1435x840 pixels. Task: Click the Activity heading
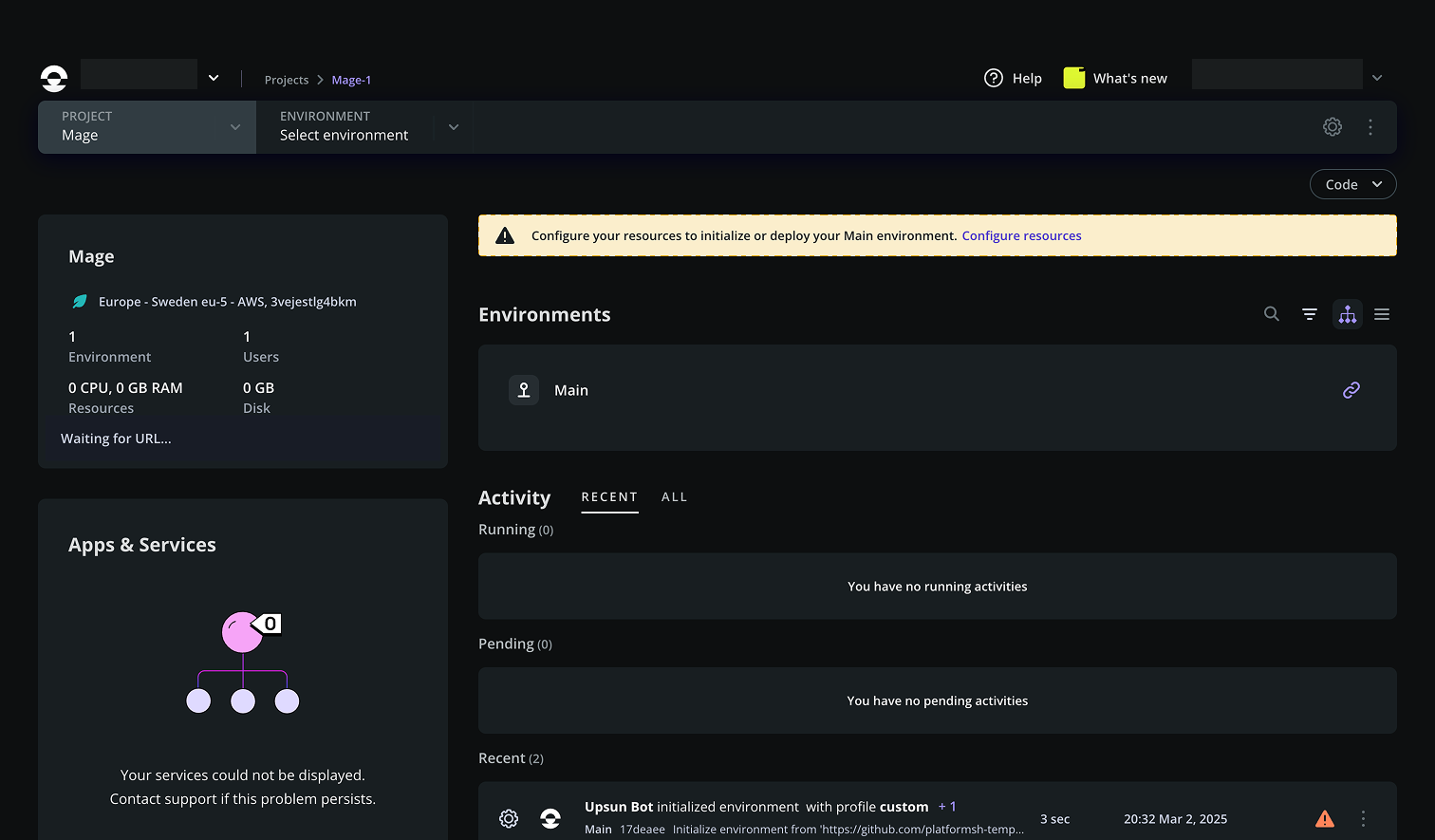pos(514,498)
